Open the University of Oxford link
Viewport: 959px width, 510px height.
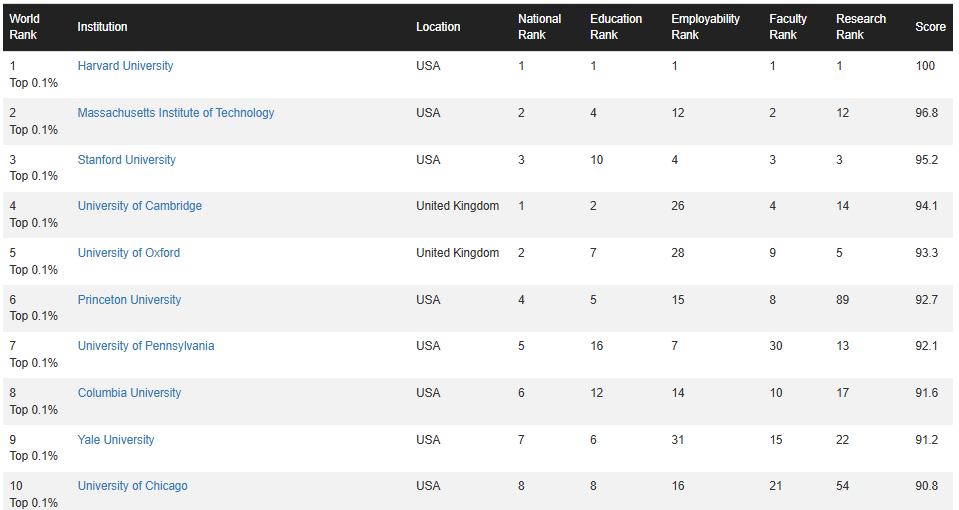(x=129, y=253)
